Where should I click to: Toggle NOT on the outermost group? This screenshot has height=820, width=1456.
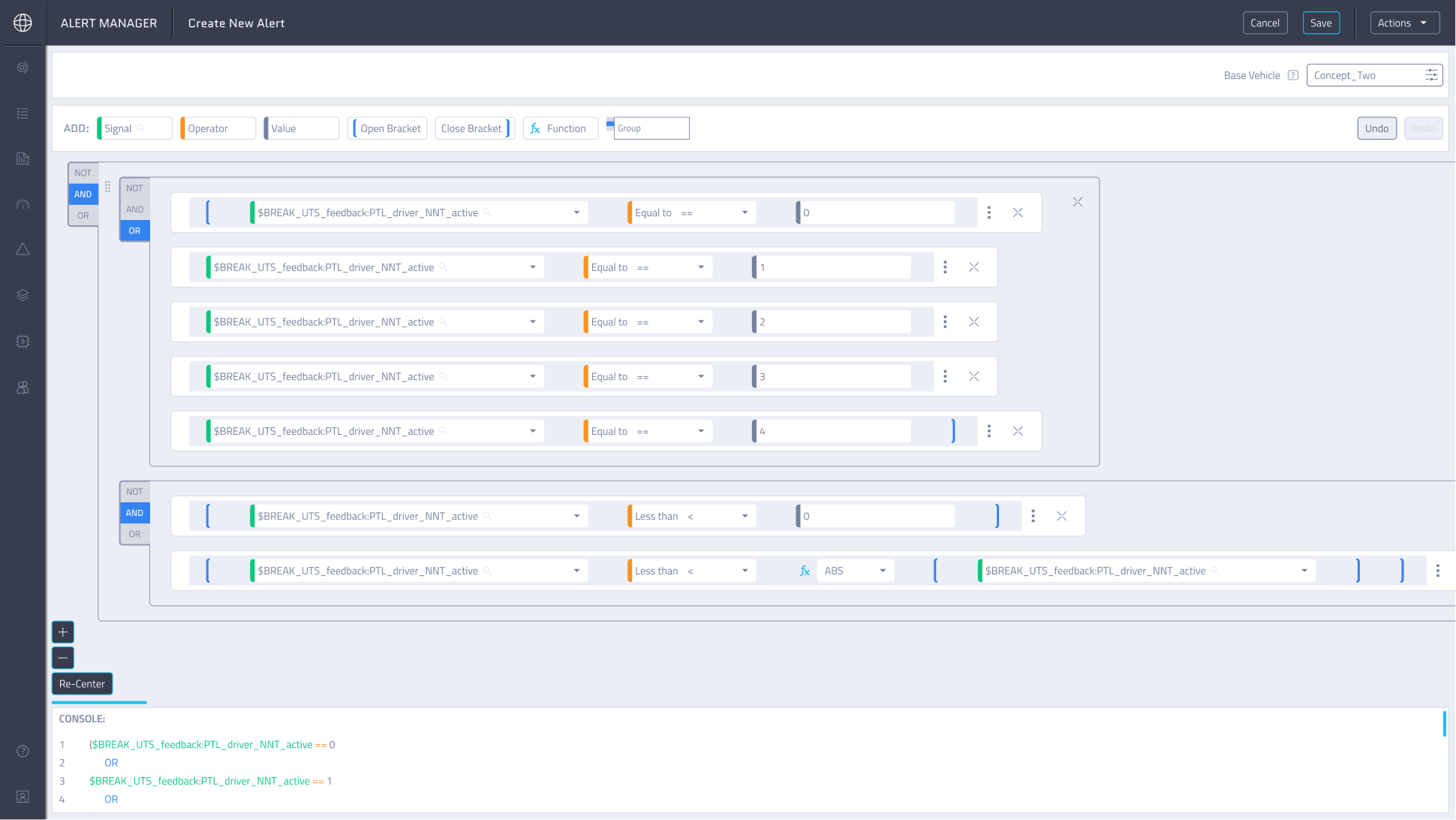[83, 173]
